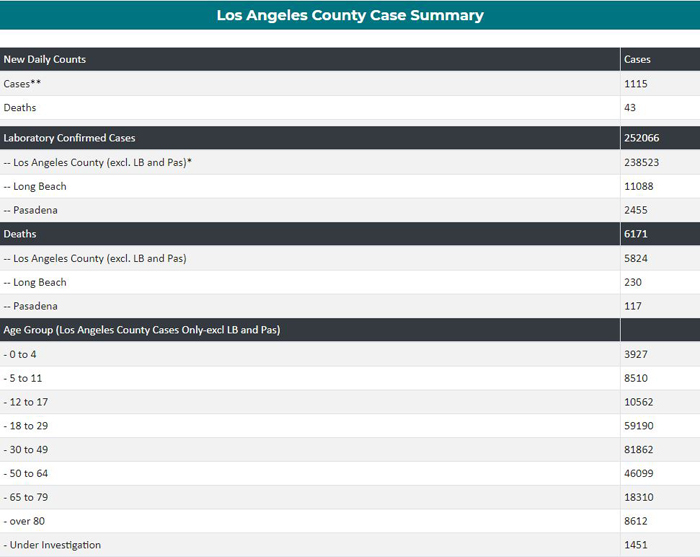
Task: Click the value 1451
Action: 636,545
